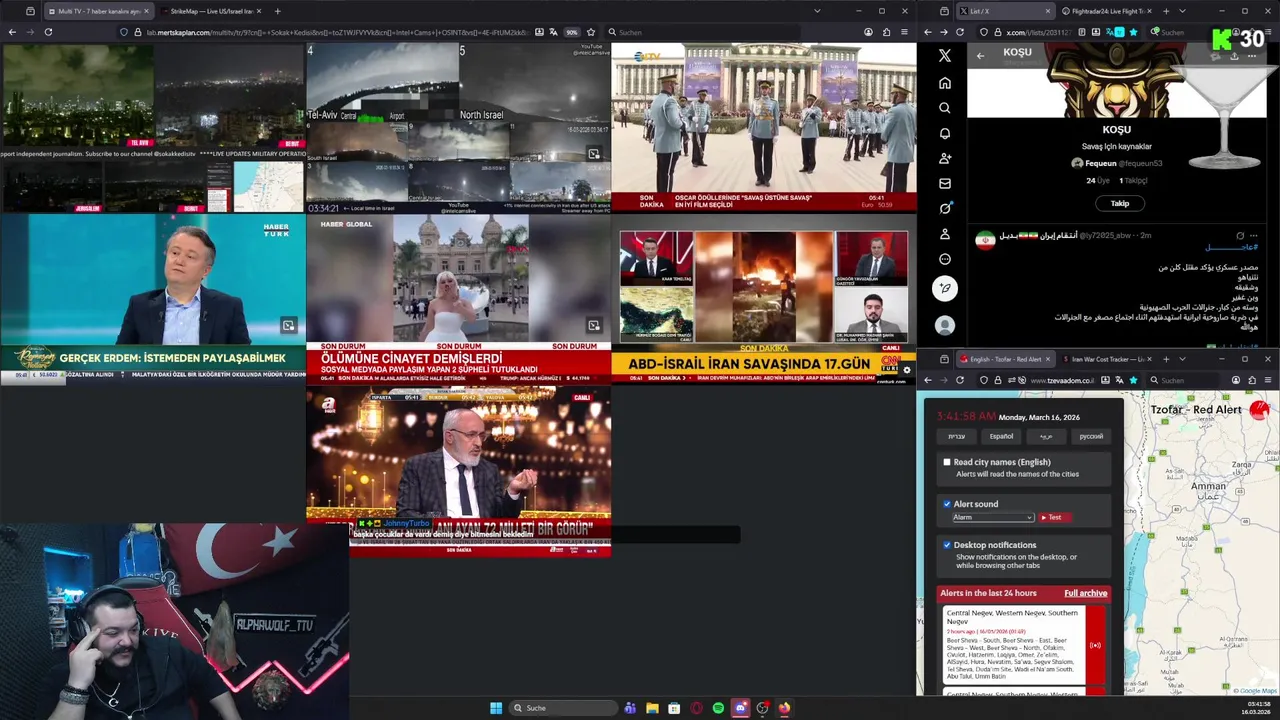Viewport: 1280px width, 720px height.
Task: Open the A Haber stream tile
Action: coord(458,471)
